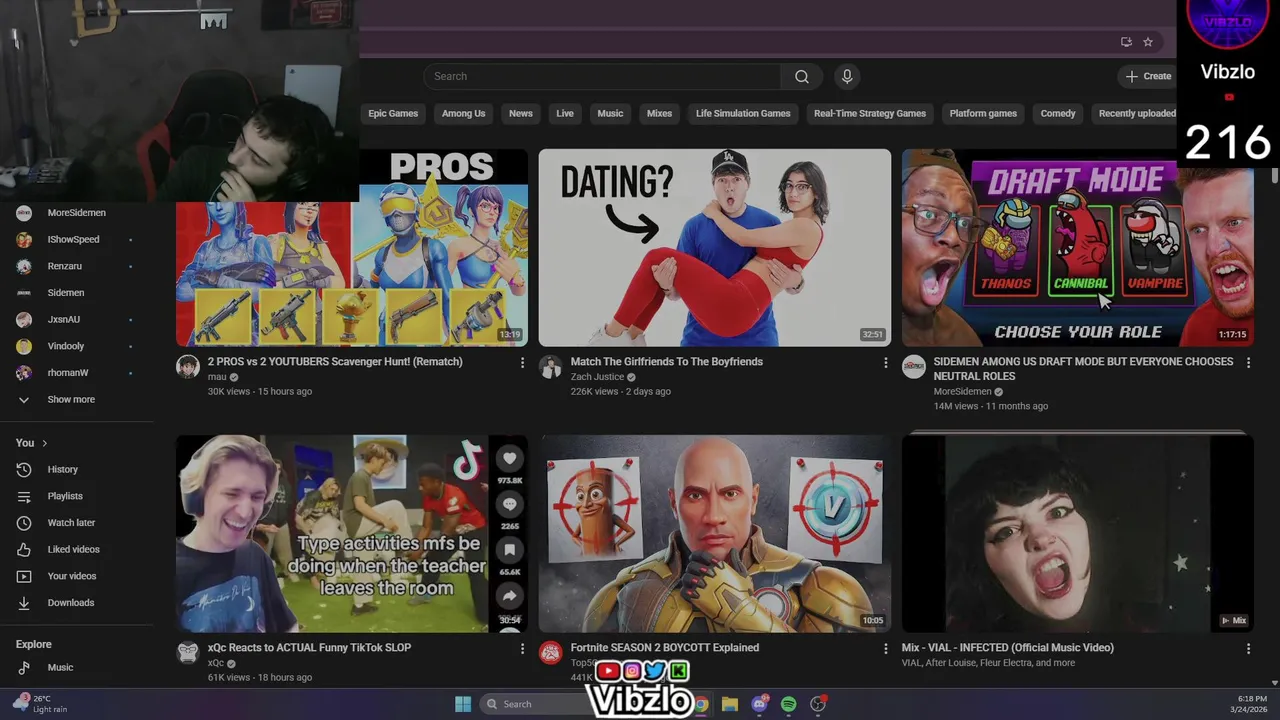Select the Platform games chip
This screenshot has width=1280, height=720.
point(983,113)
